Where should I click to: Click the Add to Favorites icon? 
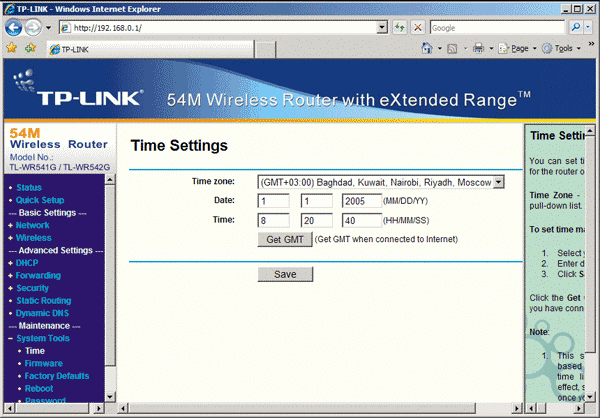pyautogui.click(x=30, y=48)
